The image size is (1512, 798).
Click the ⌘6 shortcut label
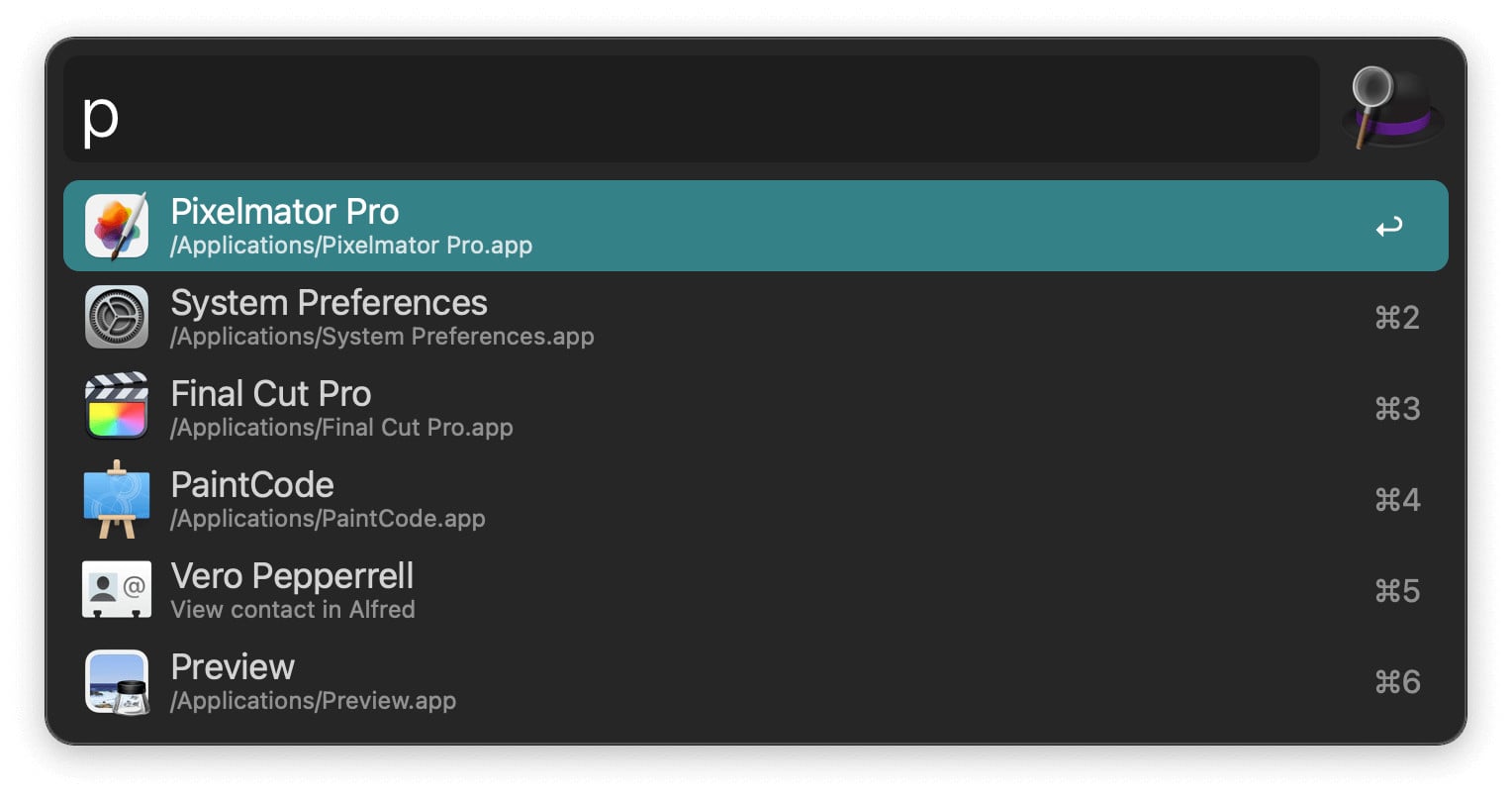coord(1396,682)
